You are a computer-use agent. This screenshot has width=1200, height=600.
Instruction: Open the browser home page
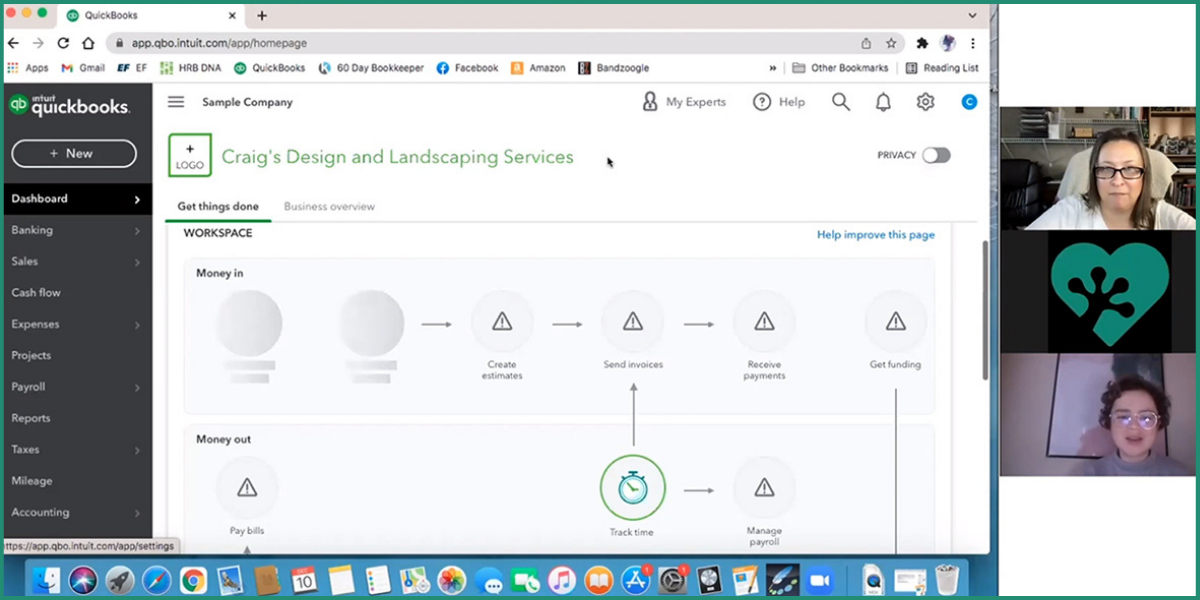tap(88, 44)
